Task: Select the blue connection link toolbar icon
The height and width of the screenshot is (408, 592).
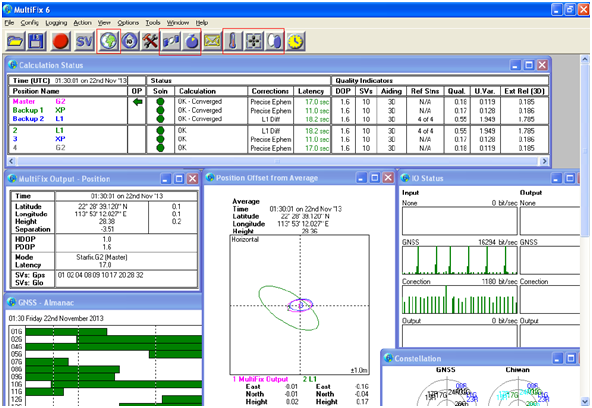Action: click(171, 41)
